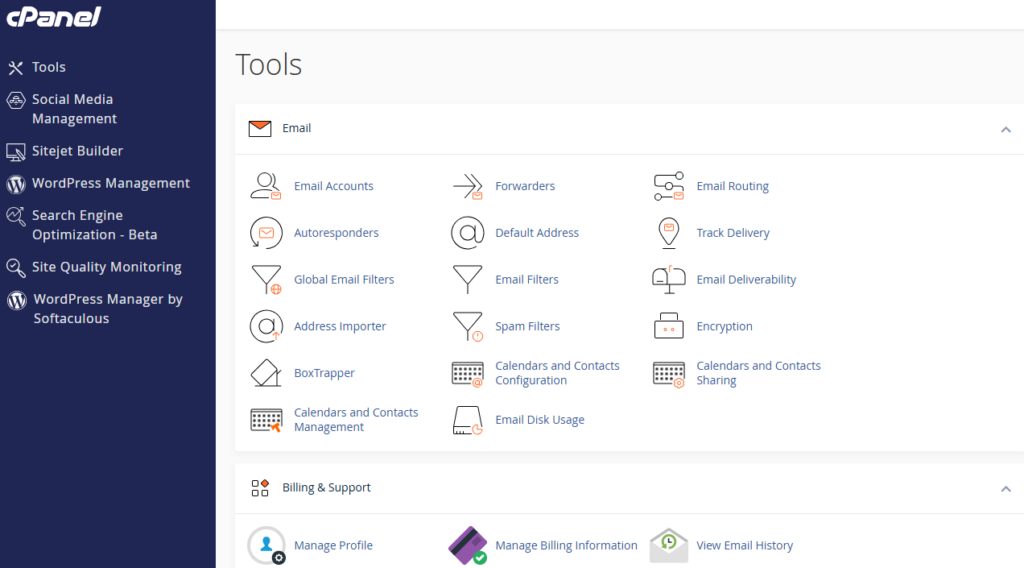Open the Email Deliverability link
This screenshot has width=1024, height=568.
coord(746,279)
